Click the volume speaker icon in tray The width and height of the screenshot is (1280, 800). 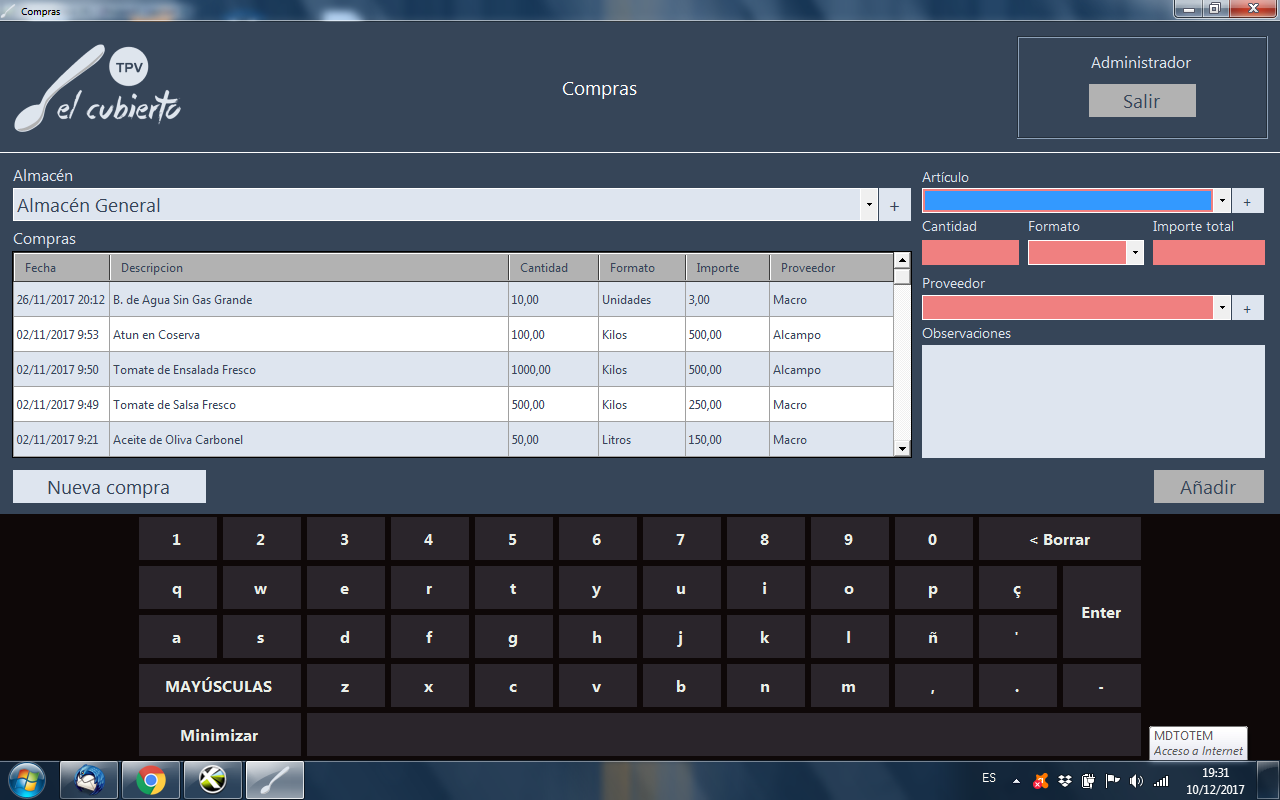click(x=1136, y=780)
